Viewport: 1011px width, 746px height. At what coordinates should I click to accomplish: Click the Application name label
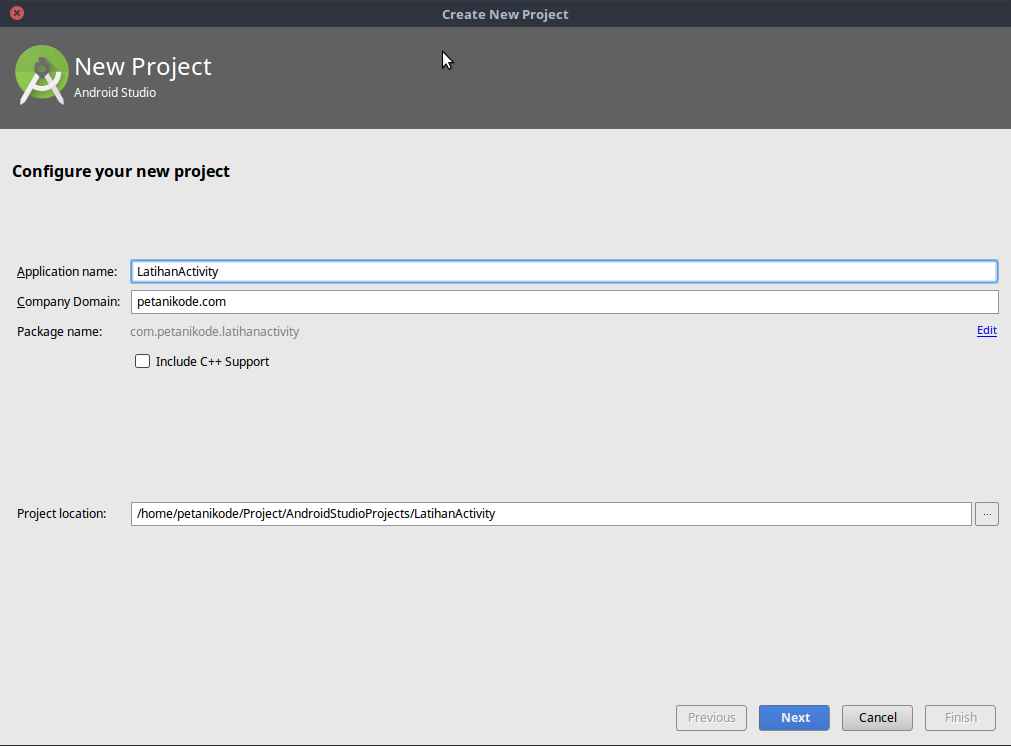(x=66, y=271)
